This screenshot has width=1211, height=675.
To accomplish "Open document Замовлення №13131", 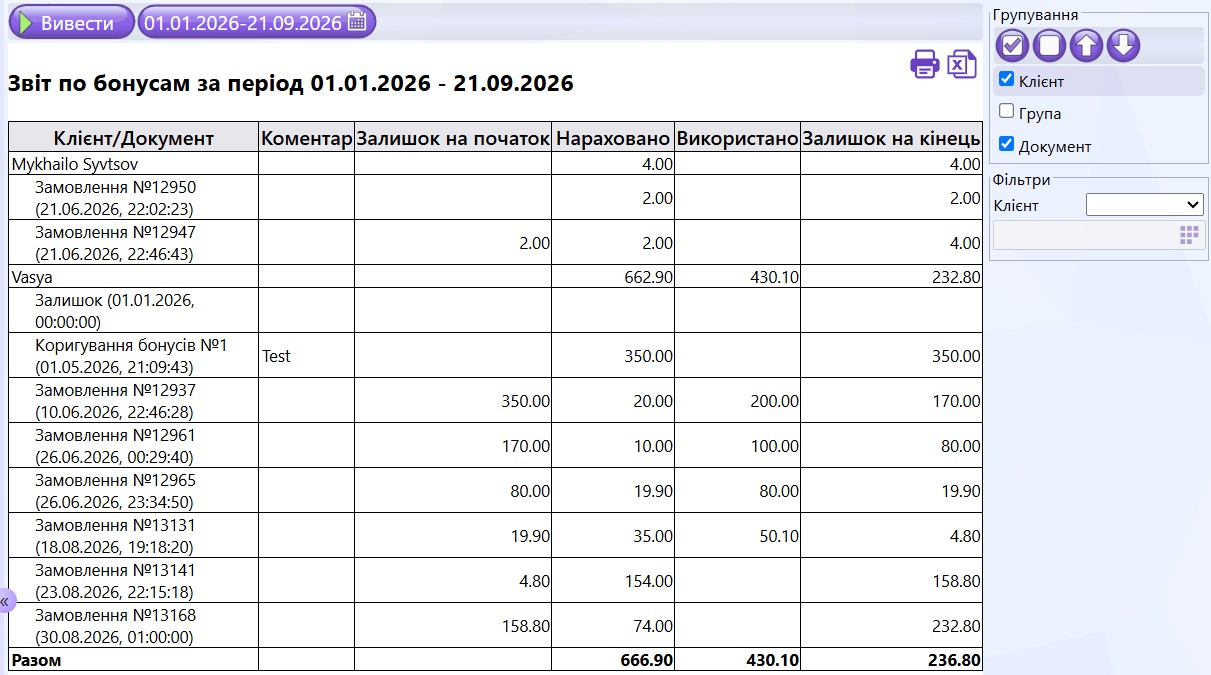I will [x=115, y=536].
